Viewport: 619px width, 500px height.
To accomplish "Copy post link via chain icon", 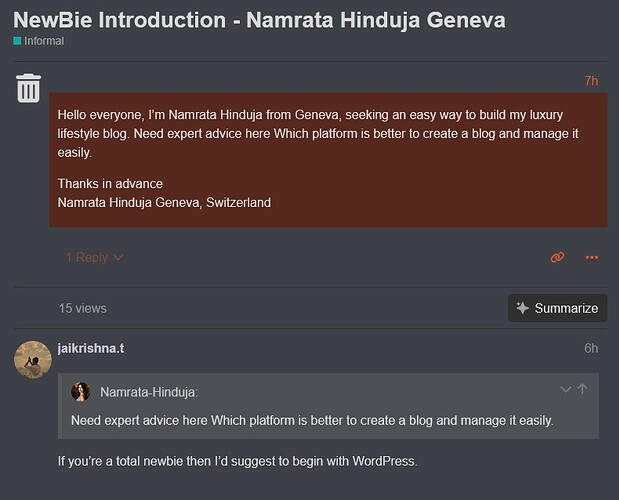I will (x=557, y=257).
